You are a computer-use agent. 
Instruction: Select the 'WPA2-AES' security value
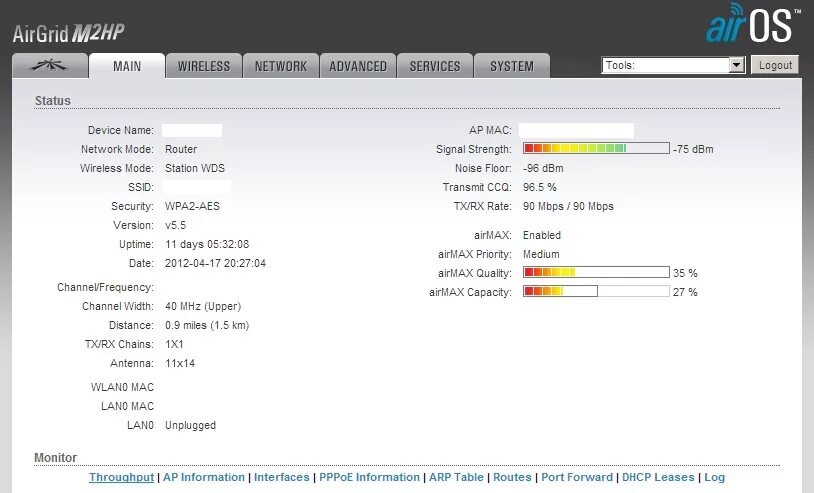pyautogui.click(x=192, y=206)
